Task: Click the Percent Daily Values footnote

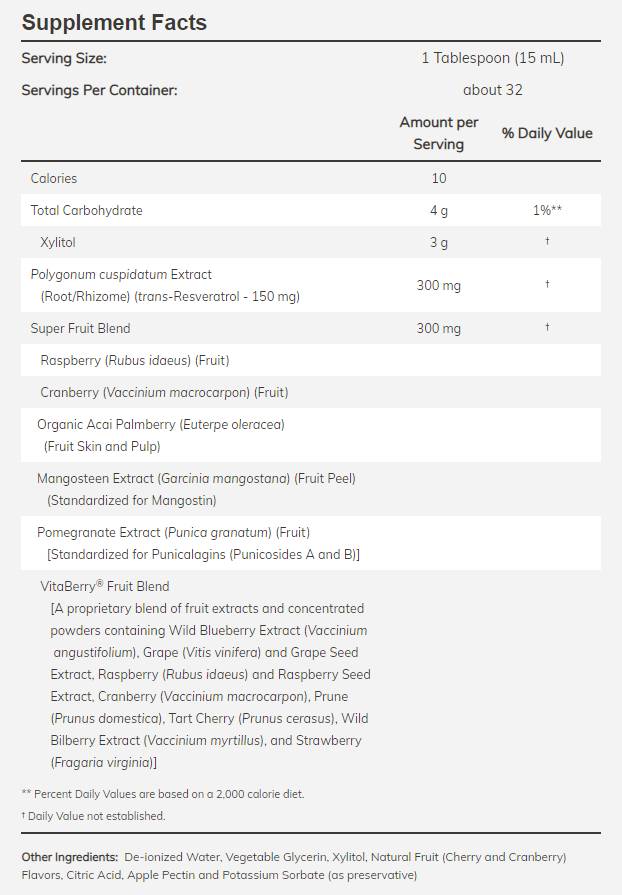Action: [x=163, y=794]
